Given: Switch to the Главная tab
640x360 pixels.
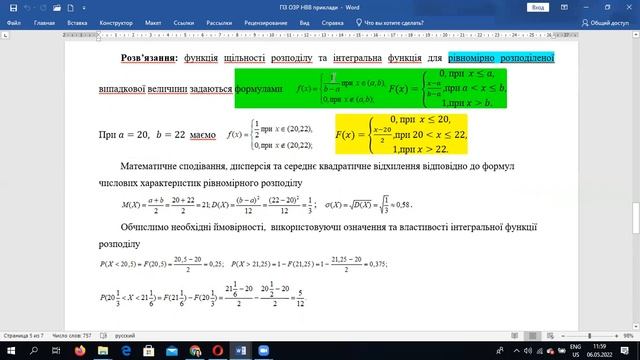Looking at the screenshot, I should (44, 23).
